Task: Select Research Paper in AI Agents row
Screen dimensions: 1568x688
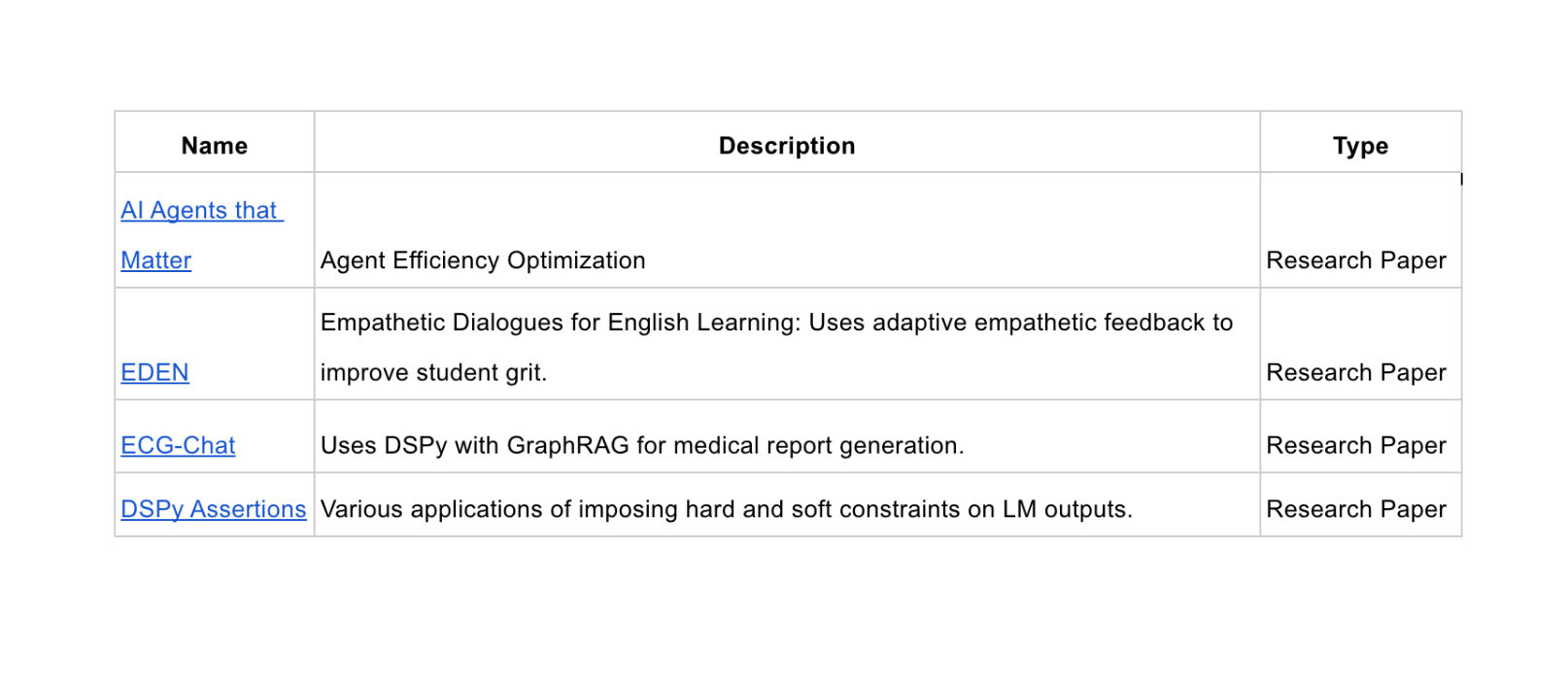Action: click(1355, 260)
